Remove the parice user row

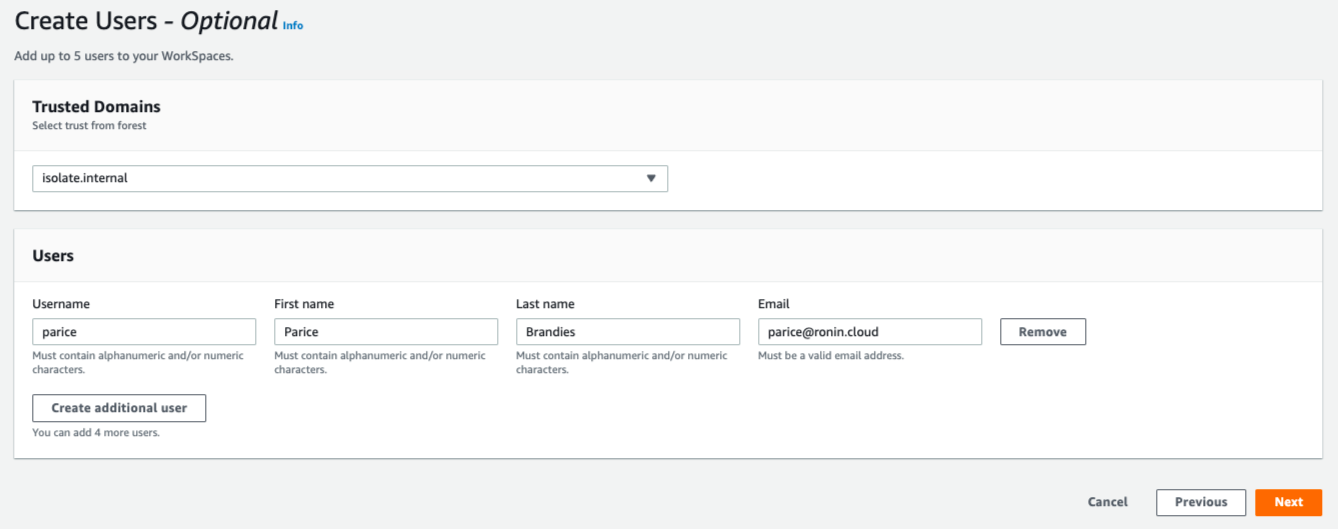coord(1043,332)
